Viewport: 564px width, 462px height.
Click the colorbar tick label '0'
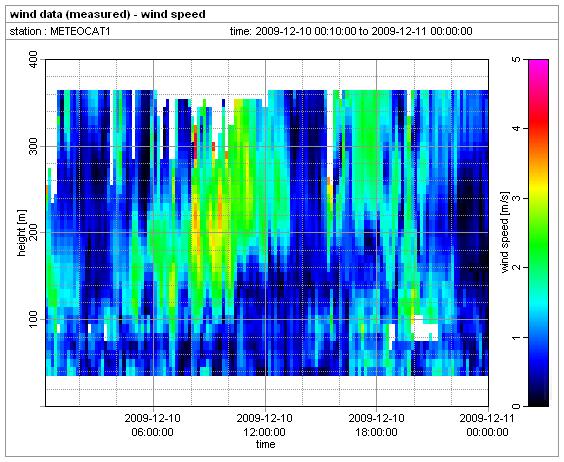click(517, 406)
